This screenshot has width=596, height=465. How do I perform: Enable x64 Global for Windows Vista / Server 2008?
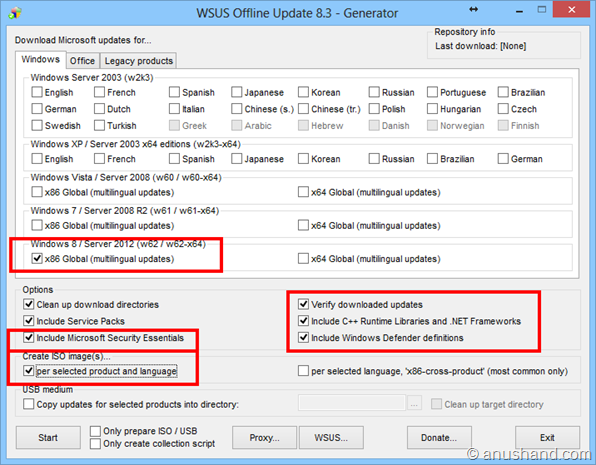[303, 192]
